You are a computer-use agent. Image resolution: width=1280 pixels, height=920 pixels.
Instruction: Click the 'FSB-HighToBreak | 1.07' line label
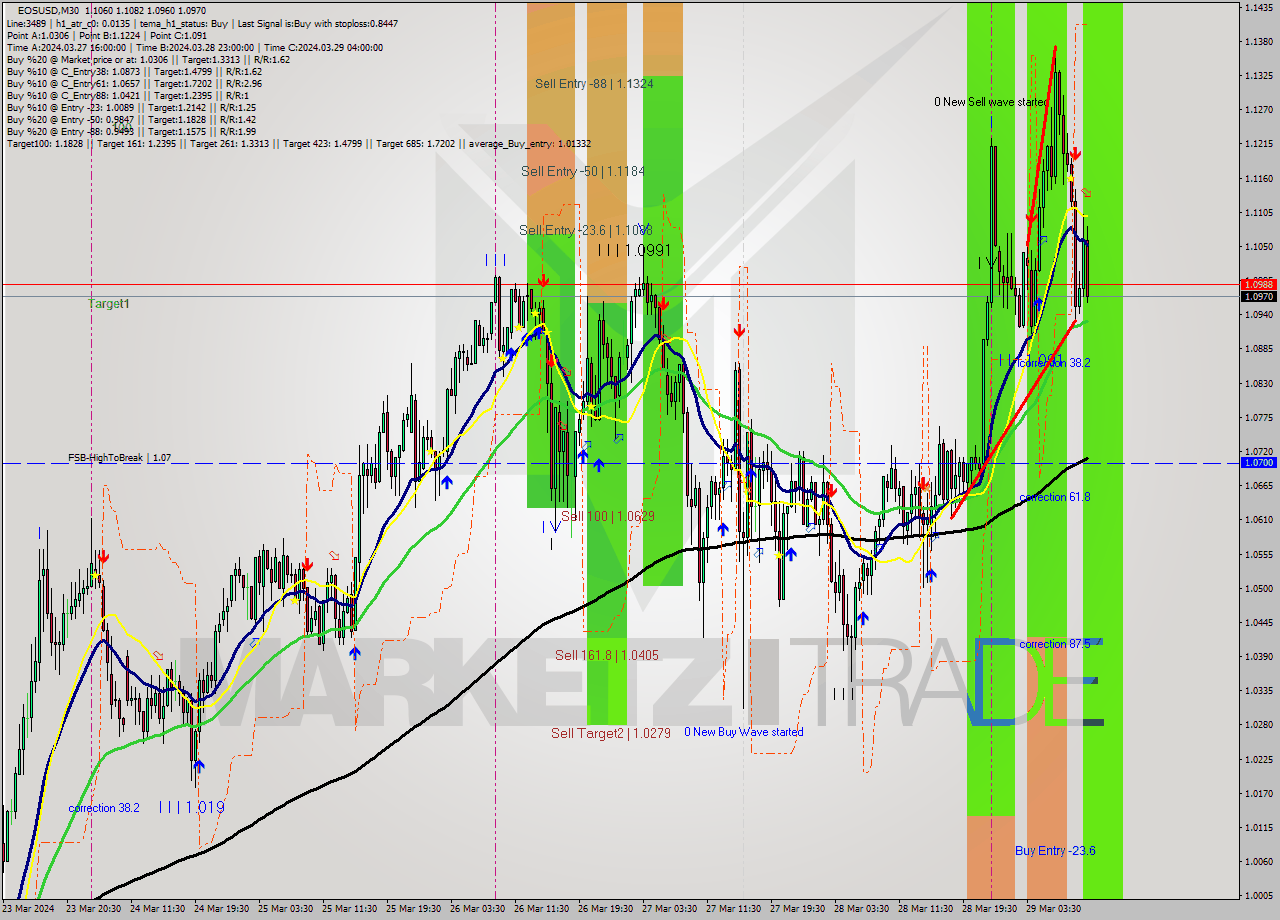click(x=119, y=457)
